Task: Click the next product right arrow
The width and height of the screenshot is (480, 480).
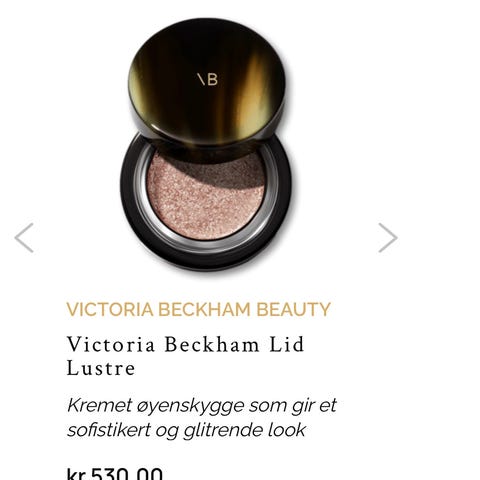Action: 388,238
